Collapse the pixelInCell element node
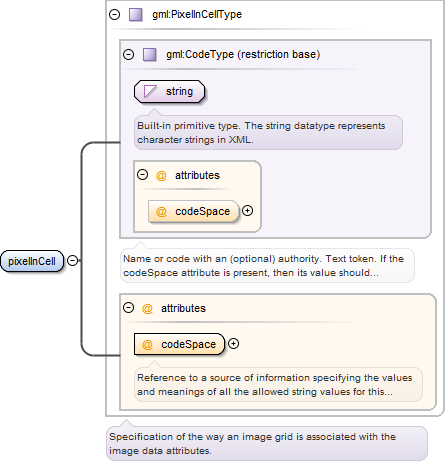 click(x=72, y=260)
